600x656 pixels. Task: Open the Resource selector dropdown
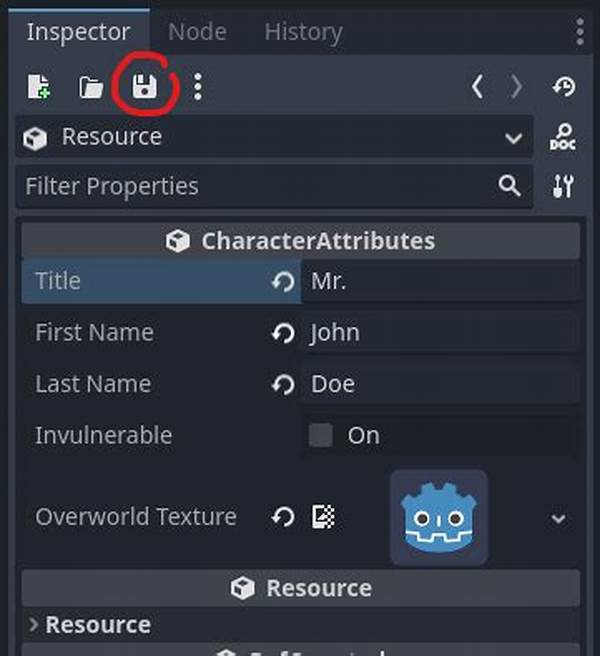coord(274,137)
